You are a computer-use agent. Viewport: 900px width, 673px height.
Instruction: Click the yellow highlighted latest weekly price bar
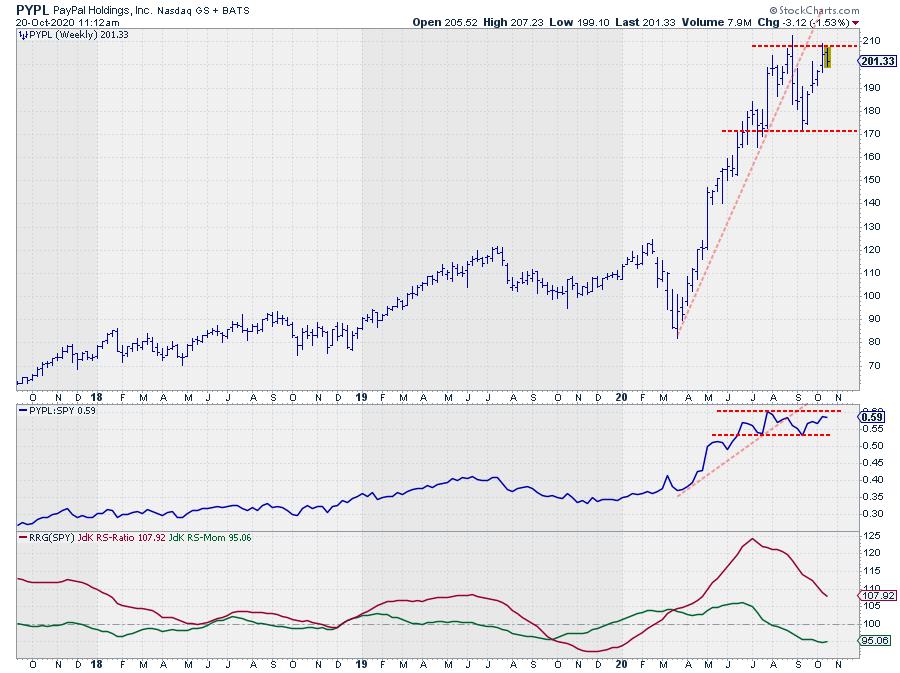(x=827, y=57)
